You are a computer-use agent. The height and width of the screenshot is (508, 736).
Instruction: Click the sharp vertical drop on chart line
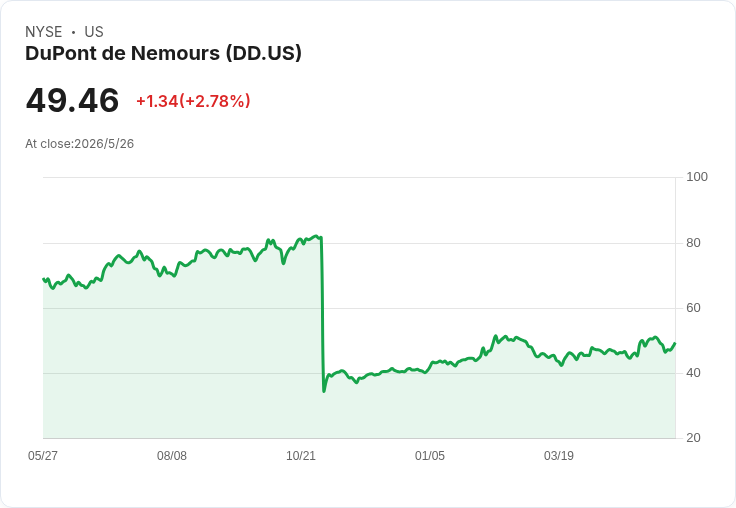click(322, 315)
